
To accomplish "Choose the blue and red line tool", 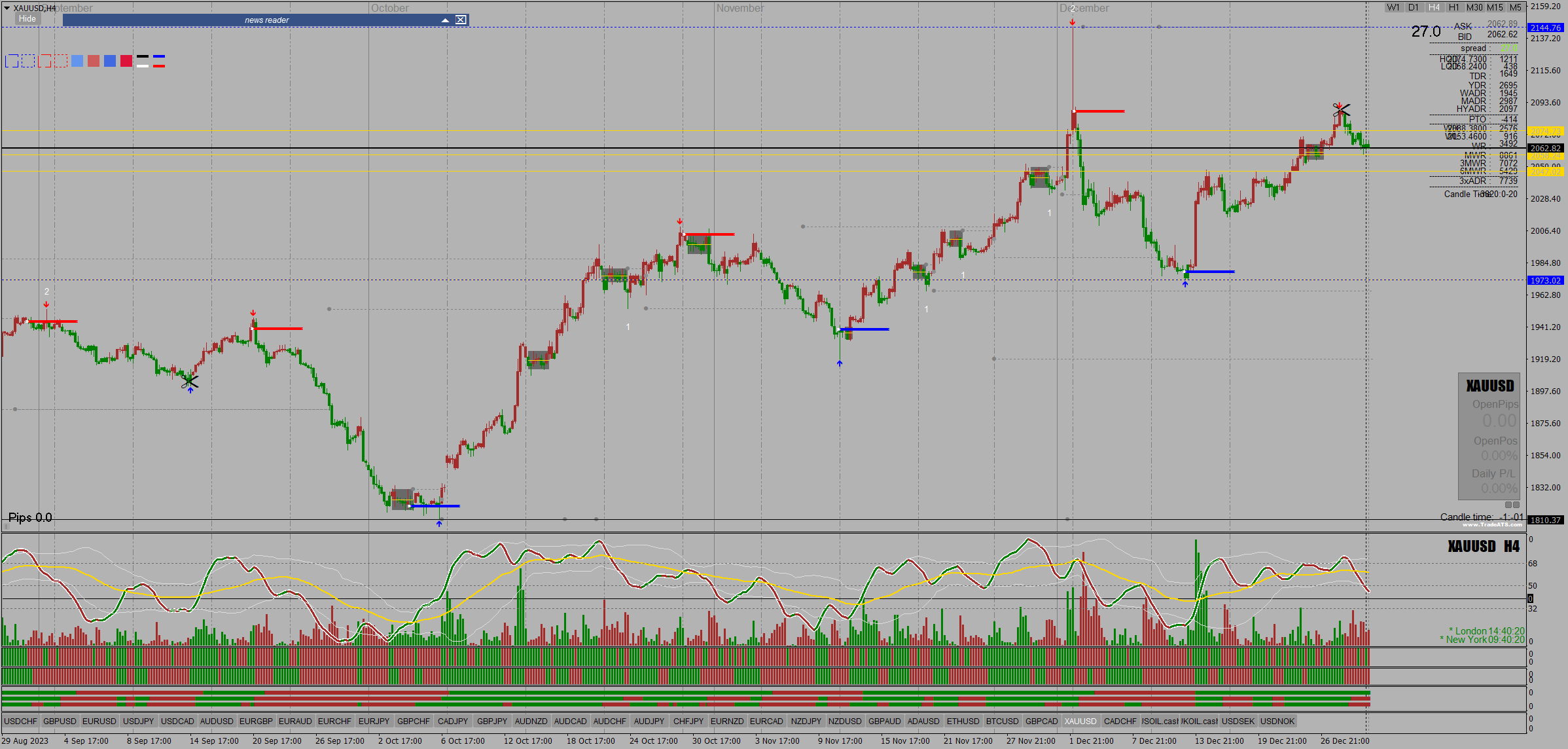I will (x=159, y=62).
